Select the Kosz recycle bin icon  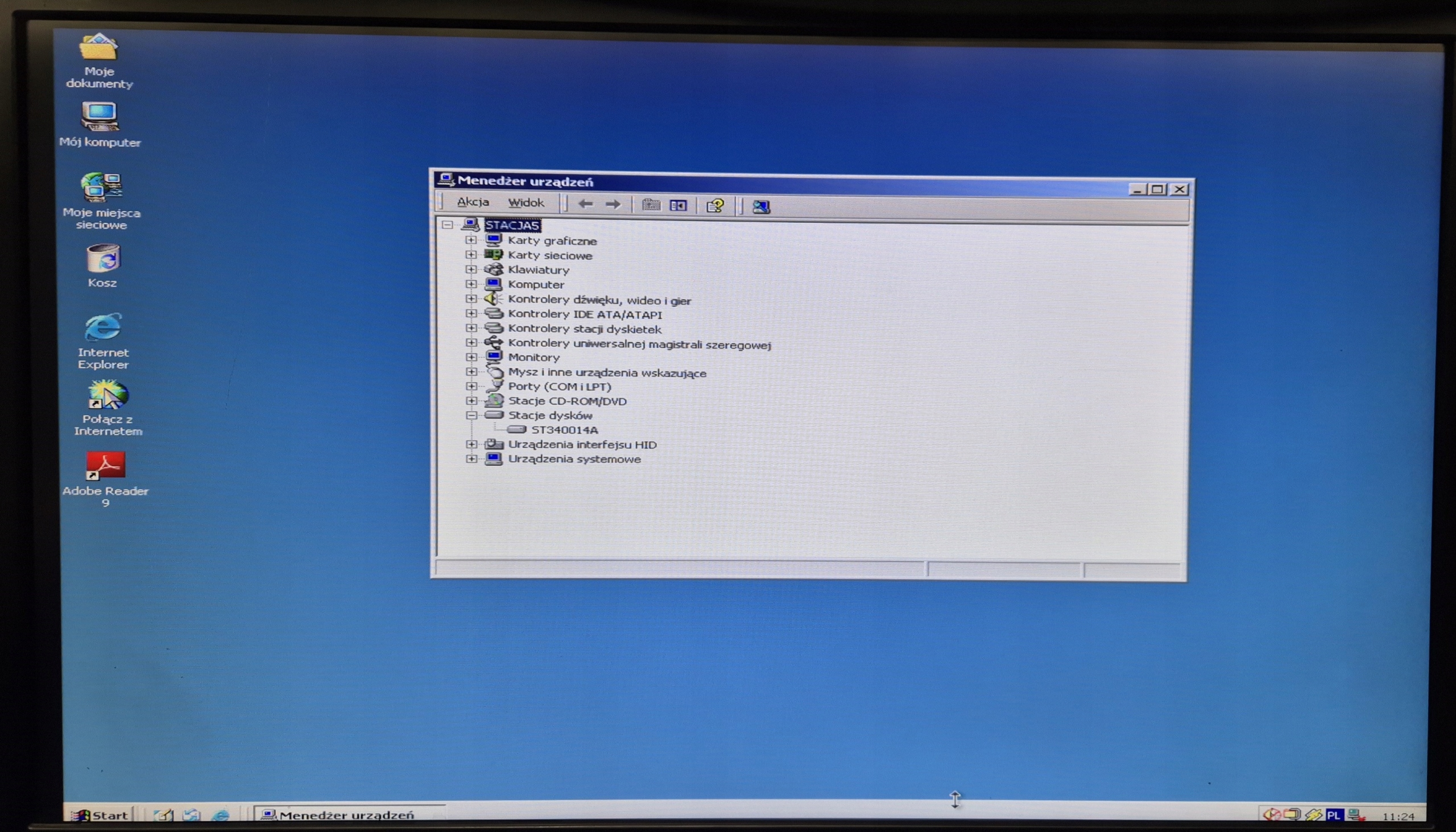point(103,266)
